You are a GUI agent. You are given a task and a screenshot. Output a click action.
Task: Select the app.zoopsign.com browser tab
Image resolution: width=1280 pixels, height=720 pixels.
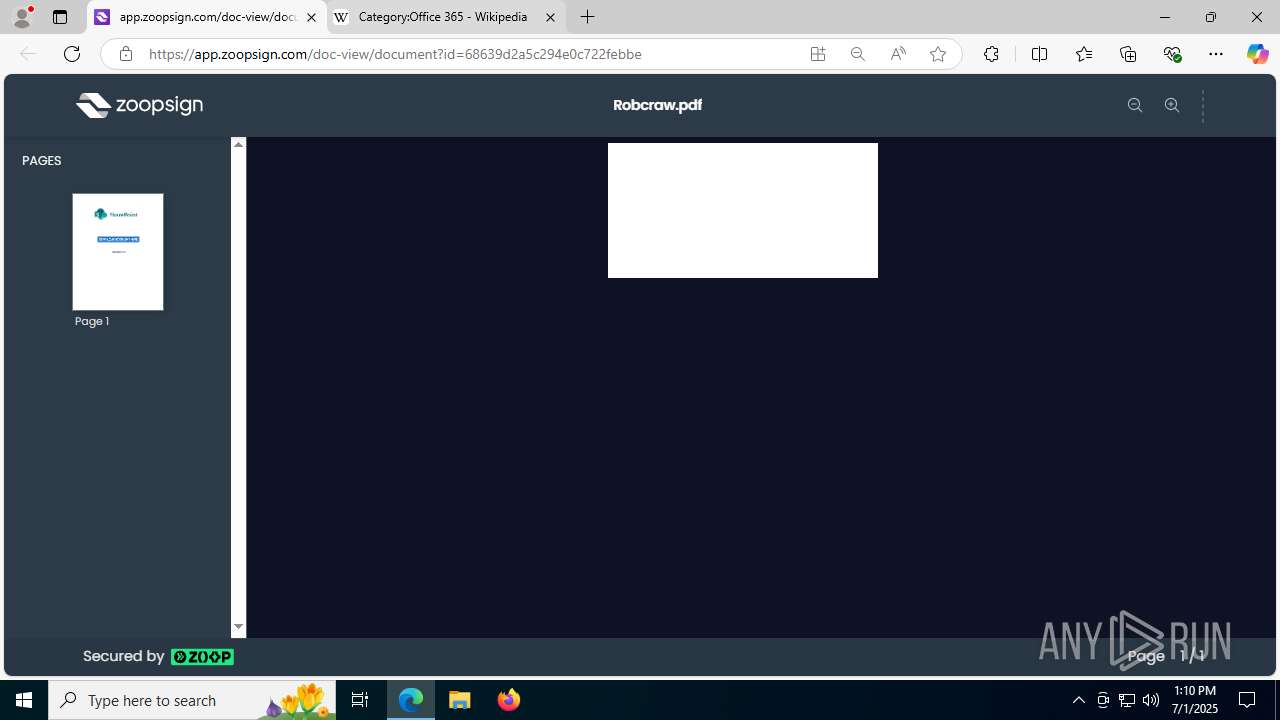[x=206, y=17]
